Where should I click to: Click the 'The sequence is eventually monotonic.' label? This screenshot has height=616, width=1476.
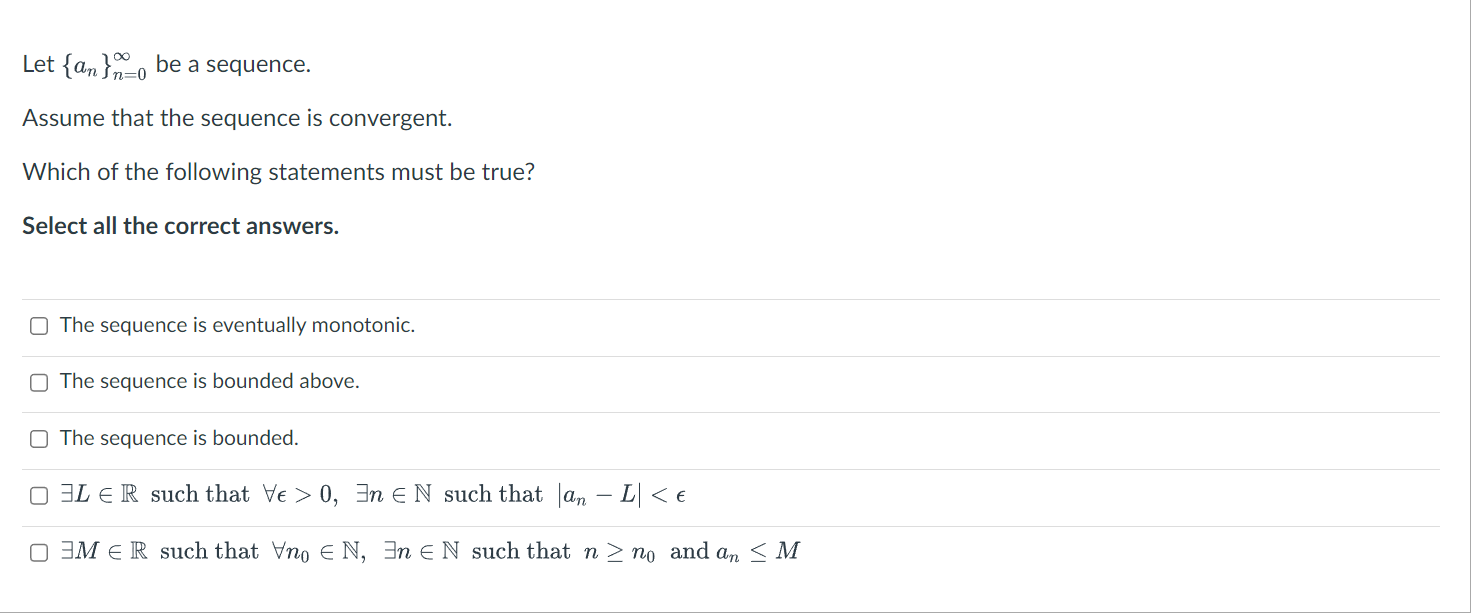tap(237, 325)
